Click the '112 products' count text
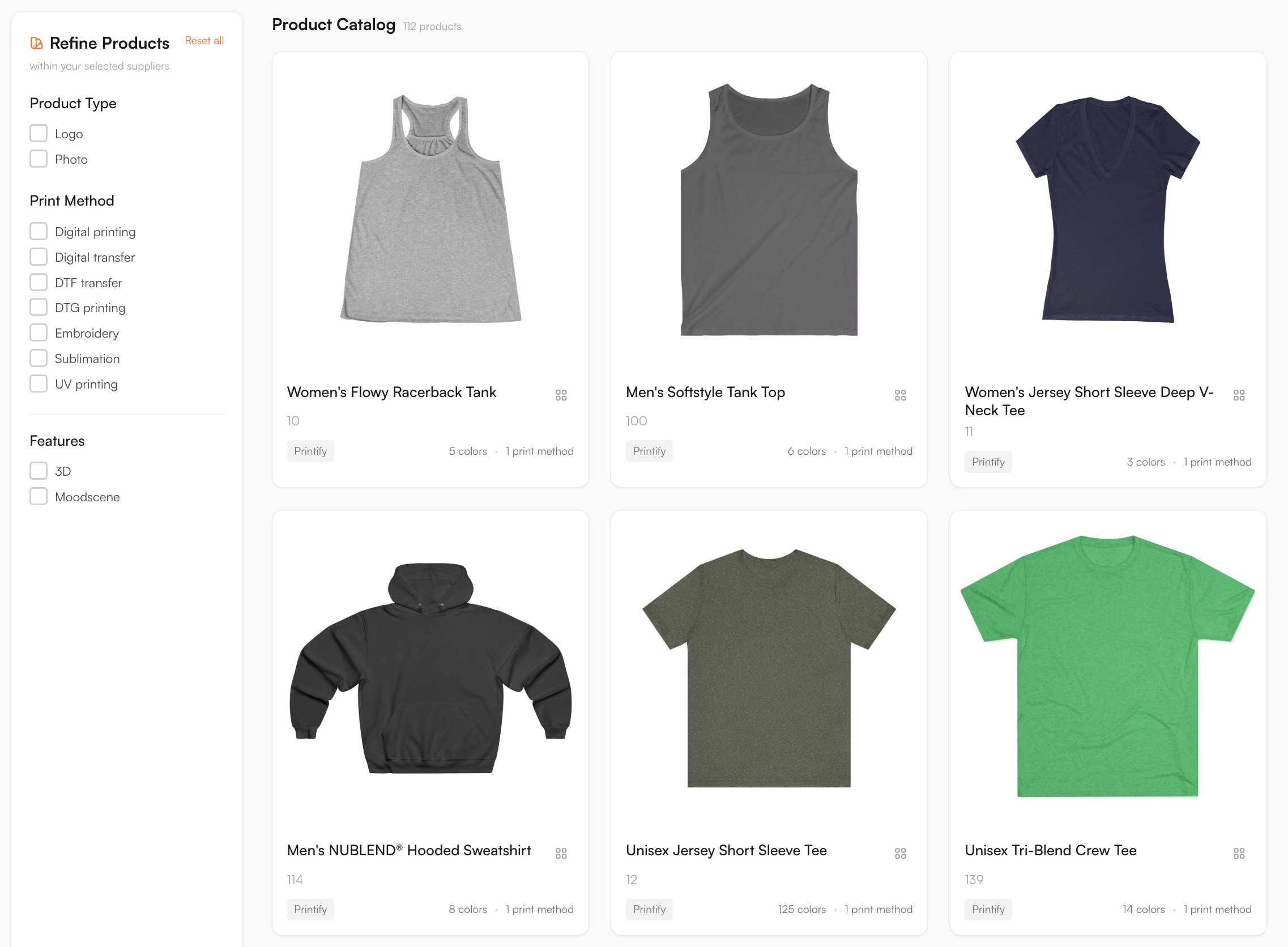The image size is (1288, 947). click(432, 27)
